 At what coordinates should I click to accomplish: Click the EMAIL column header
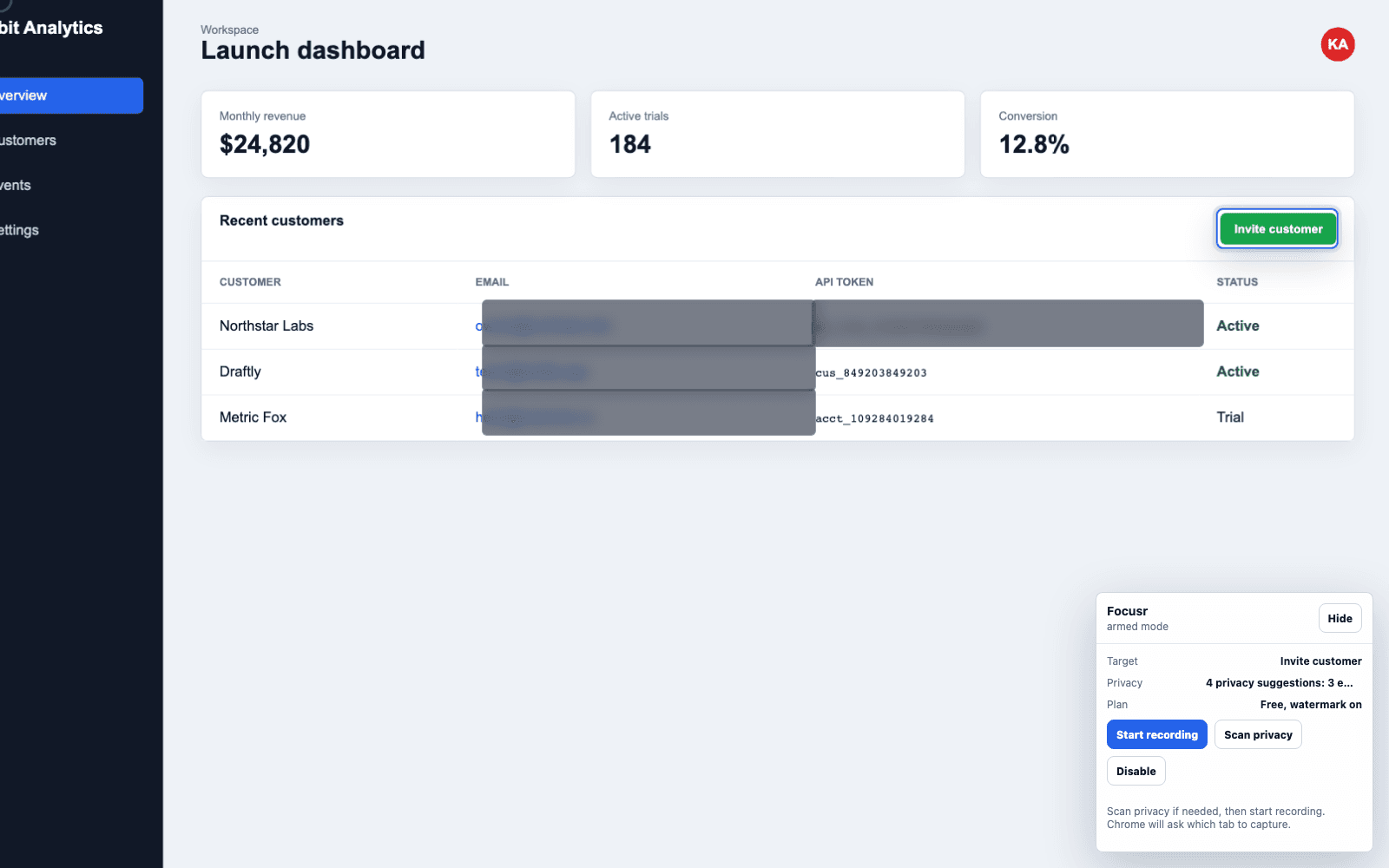pos(492,282)
